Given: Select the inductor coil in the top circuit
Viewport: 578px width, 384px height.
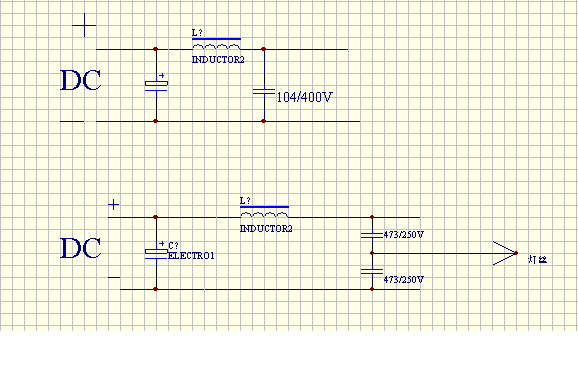Looking at the screenshot, I should point(216,44).
